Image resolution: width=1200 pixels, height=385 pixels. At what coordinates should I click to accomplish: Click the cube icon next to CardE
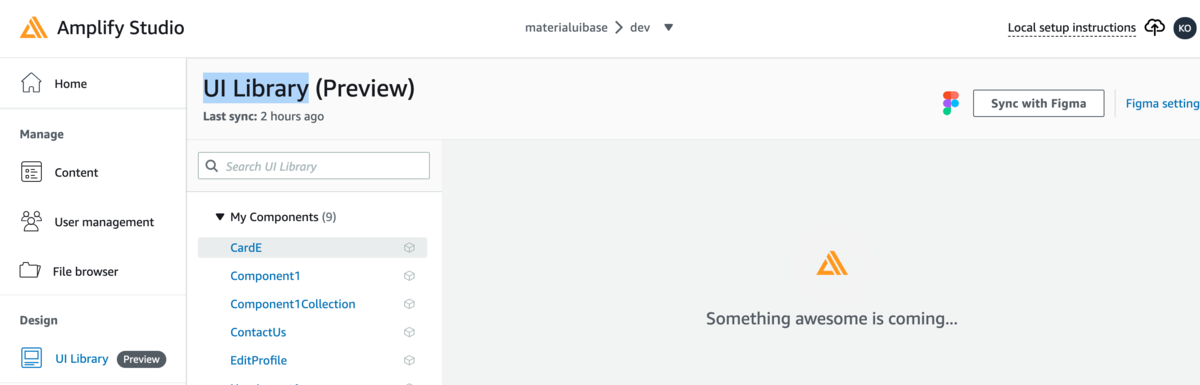pos(409,248)
